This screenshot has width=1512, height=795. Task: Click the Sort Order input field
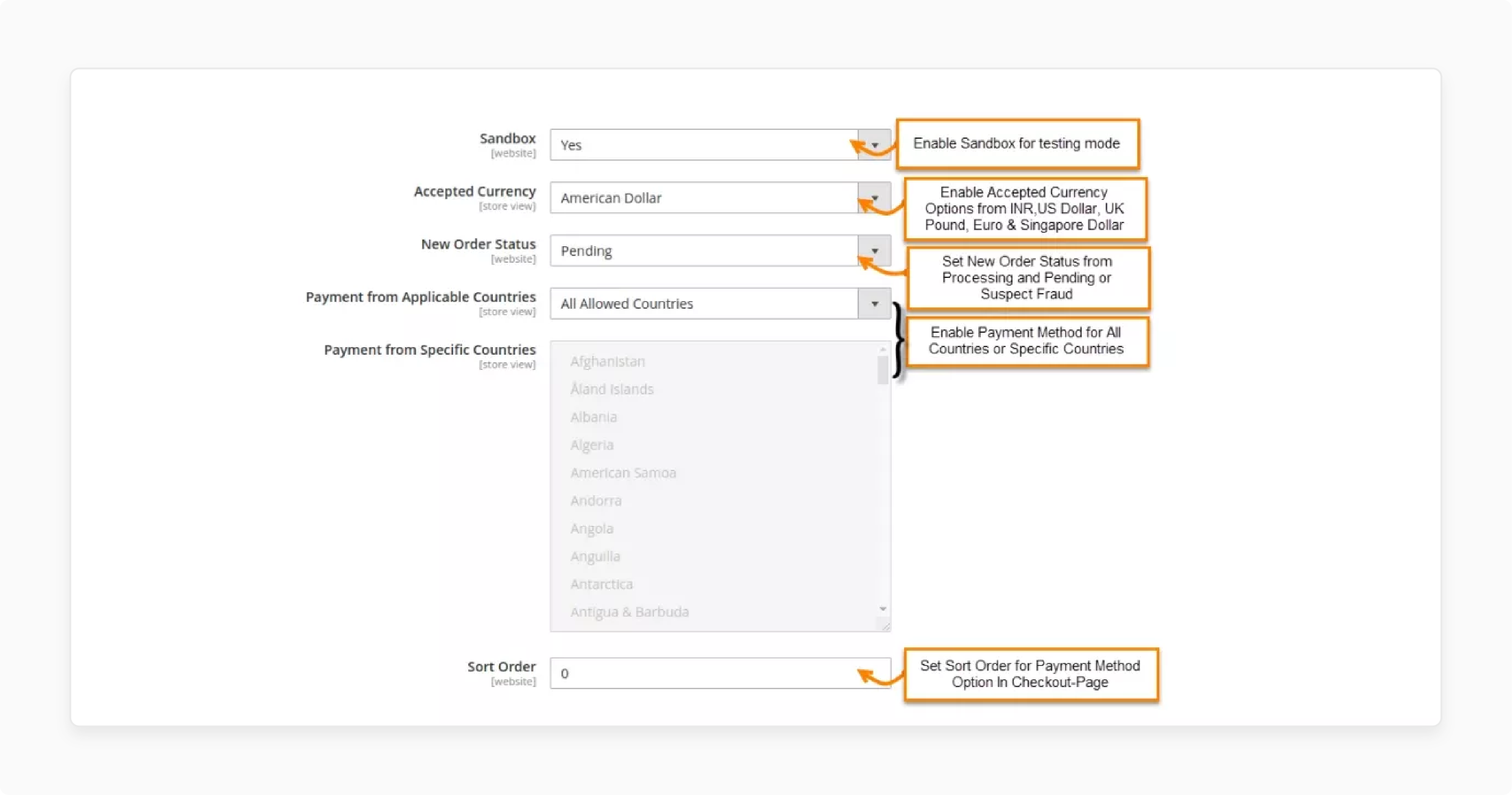point(718,673)
